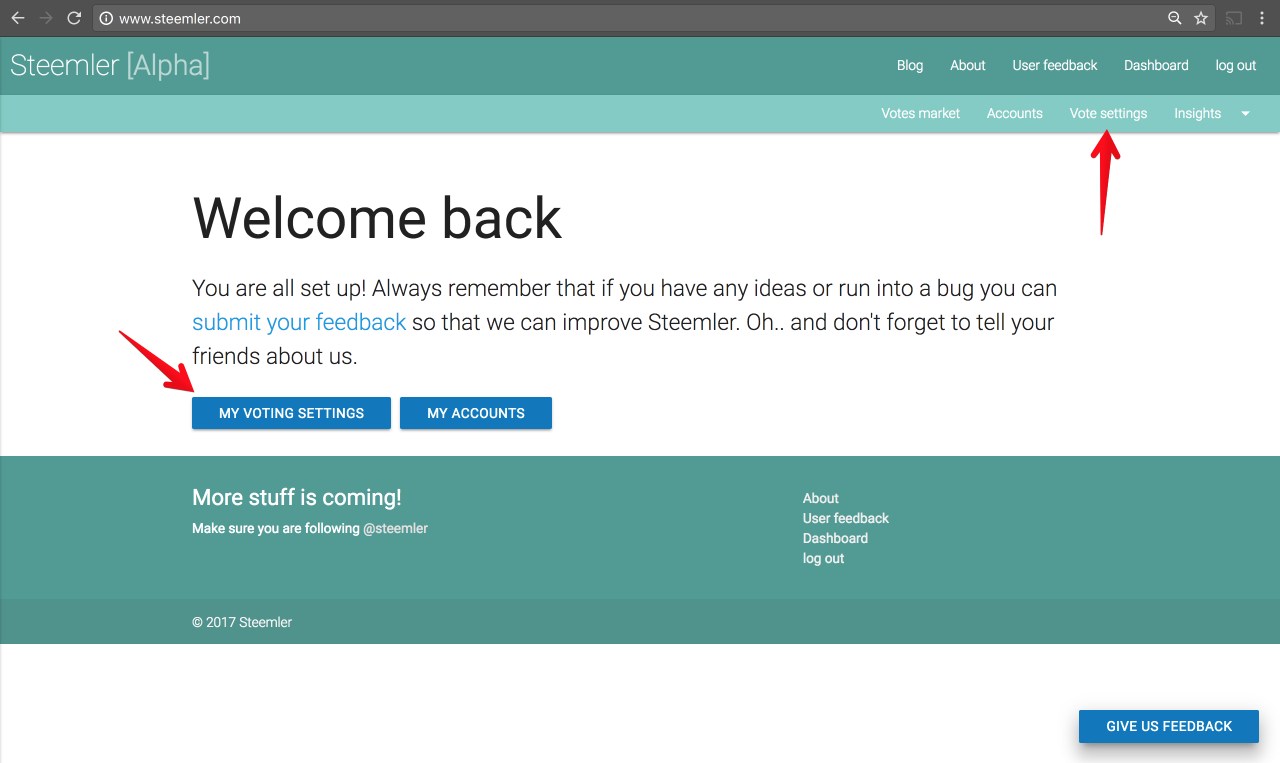The width and height of the screenshot is (1280, 763).
Task: Open About in the top navigation
Action: (x=968, y=65)
